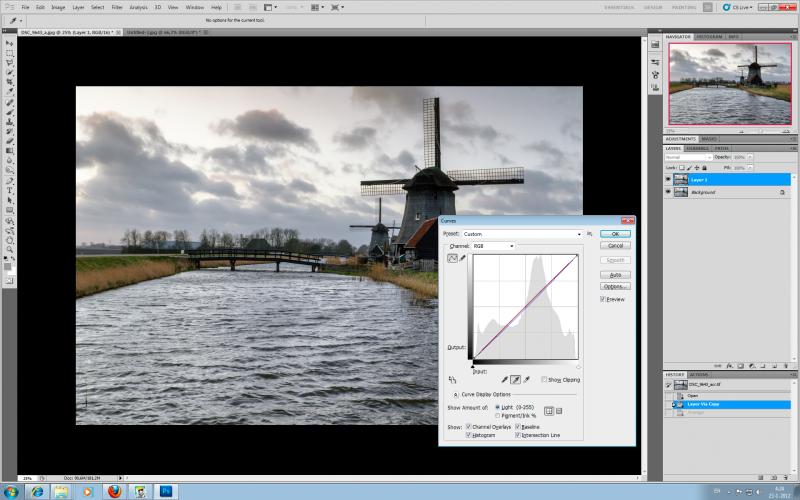800x500 pixels.
Task: Select the Crop tool
Action: coord(10,82)
